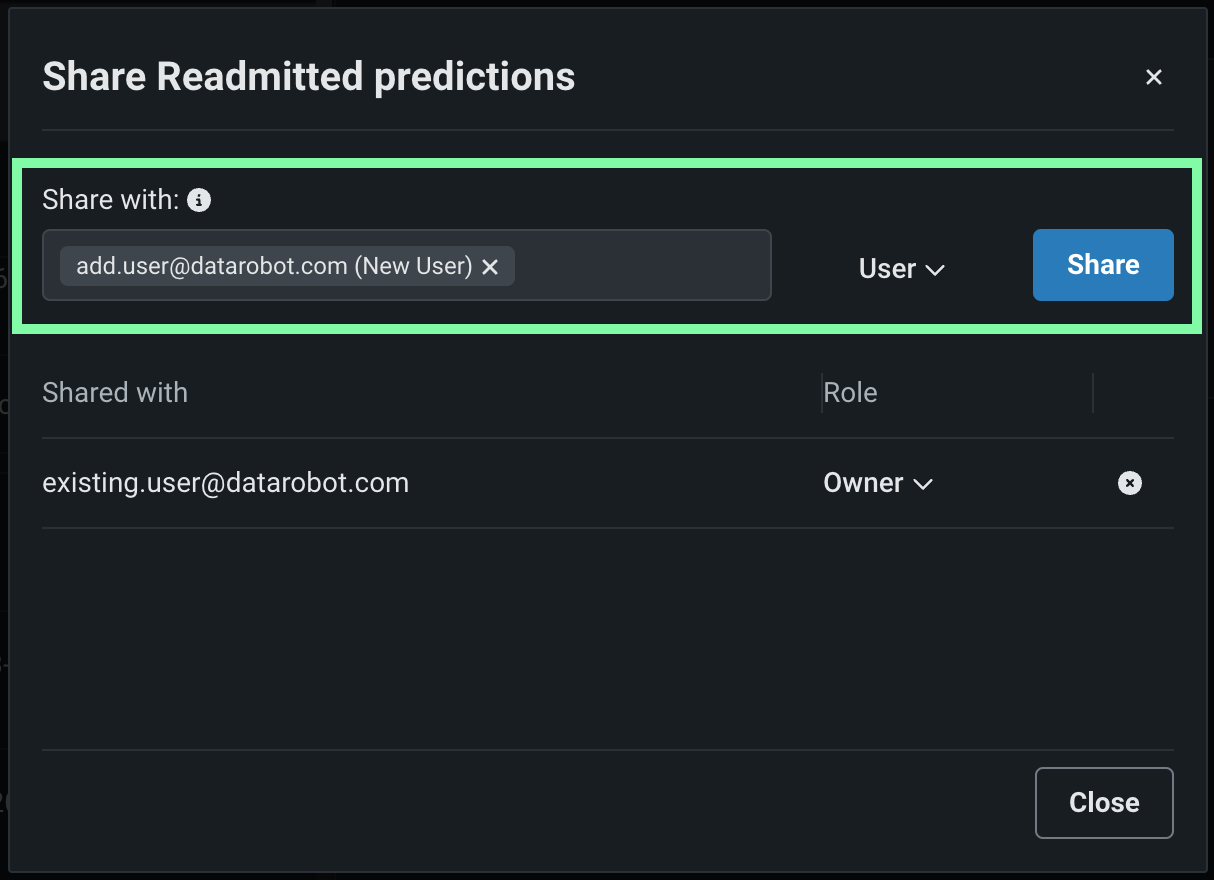Image resolution: width=1214 pixels, height=880 pixels.
Task: Expand the User role chevron
Action: (x=935, y=269)
